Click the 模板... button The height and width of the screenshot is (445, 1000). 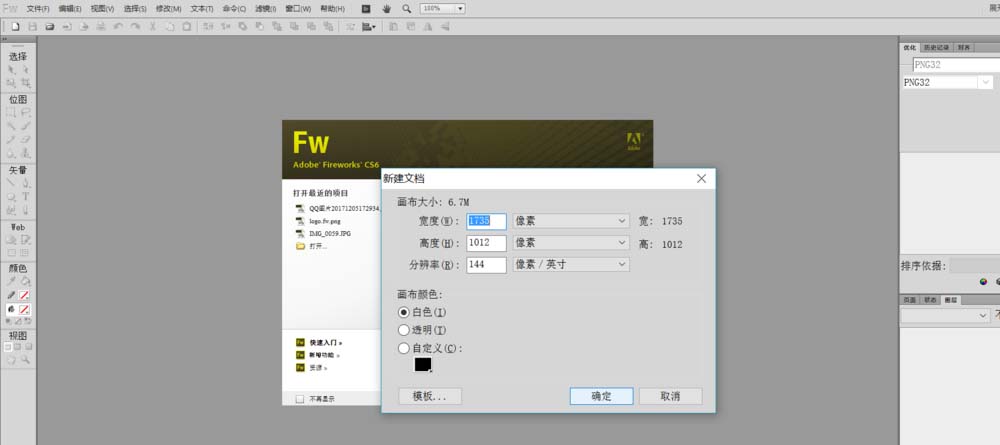point(430,396)
